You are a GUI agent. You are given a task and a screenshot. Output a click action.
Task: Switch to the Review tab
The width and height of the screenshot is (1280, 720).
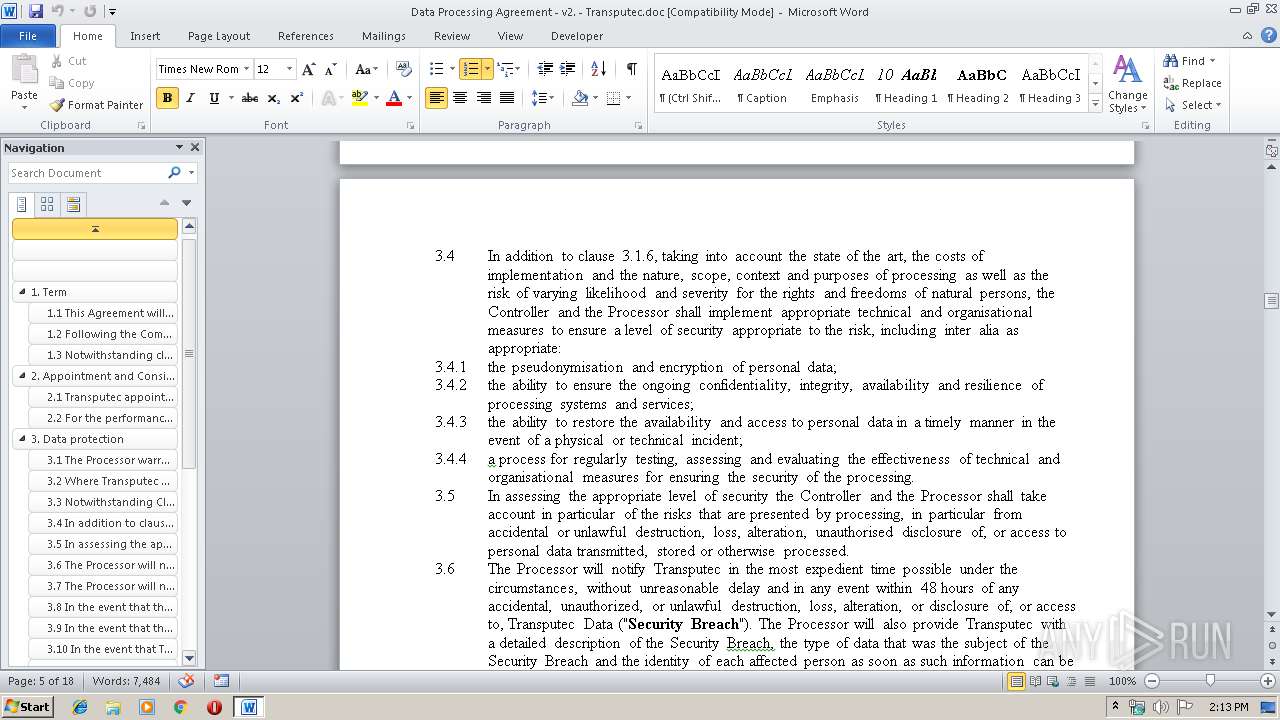[x=452, y=36]
